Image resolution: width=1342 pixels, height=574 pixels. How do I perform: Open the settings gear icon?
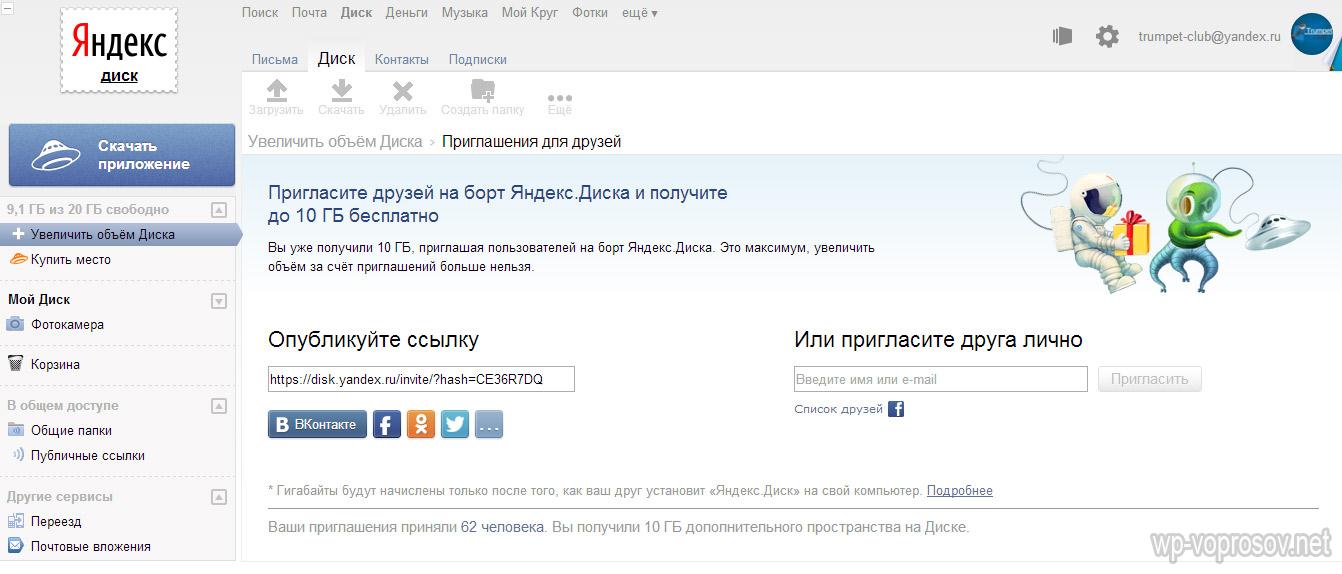(x=1107, y=37)
